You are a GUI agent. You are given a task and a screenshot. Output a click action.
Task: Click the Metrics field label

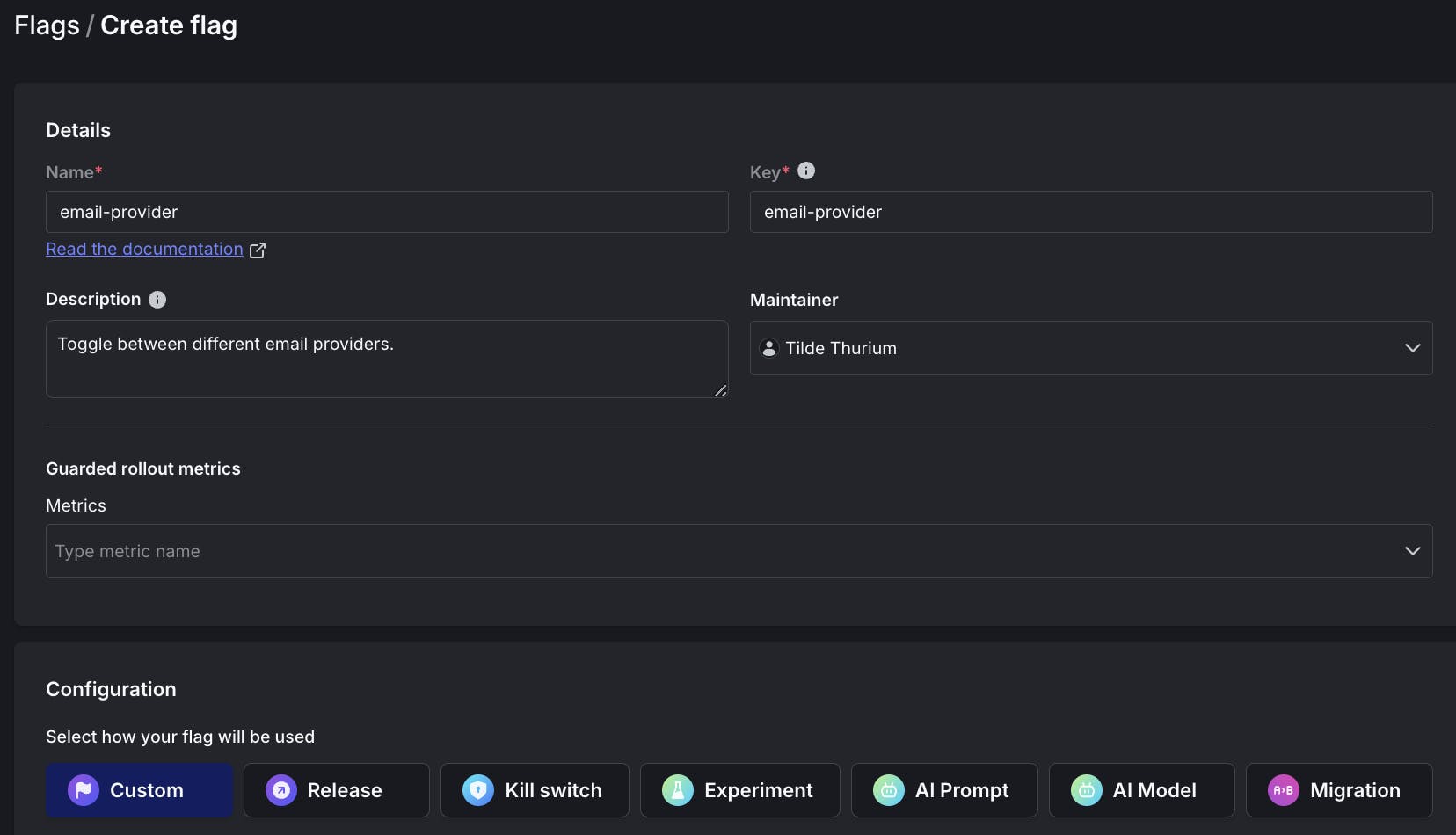pyautogui.click(x=76, y=505)
